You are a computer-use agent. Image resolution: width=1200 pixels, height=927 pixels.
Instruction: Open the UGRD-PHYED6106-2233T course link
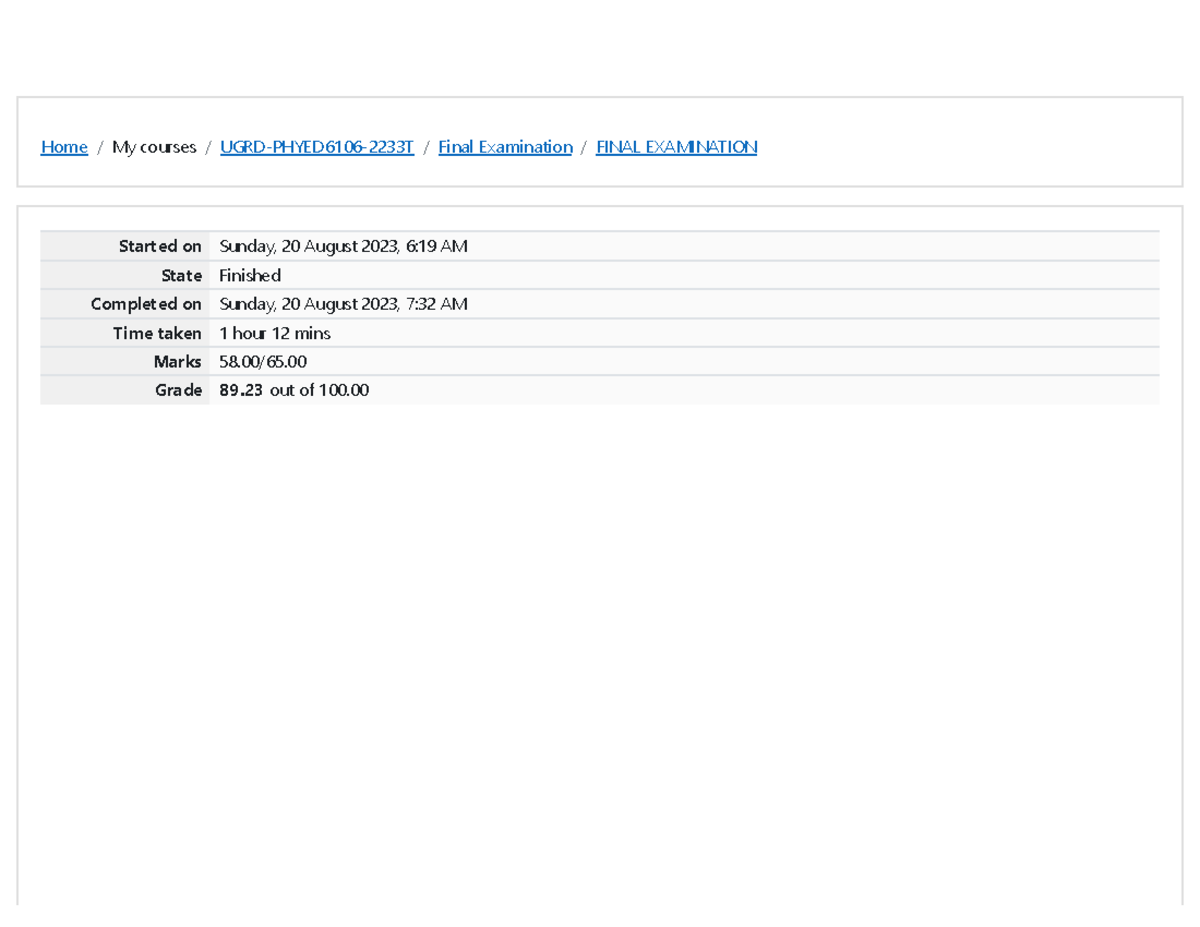(x=317, y=147)
